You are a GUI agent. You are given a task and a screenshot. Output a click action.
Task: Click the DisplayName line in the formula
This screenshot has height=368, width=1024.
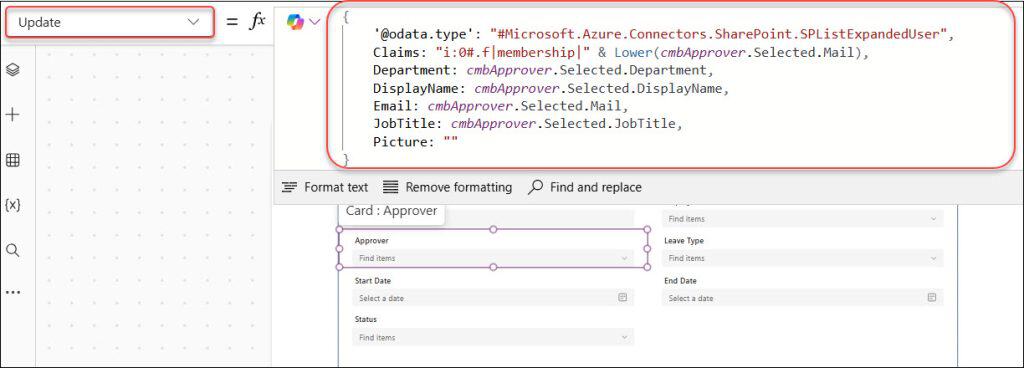coord(551,88)
